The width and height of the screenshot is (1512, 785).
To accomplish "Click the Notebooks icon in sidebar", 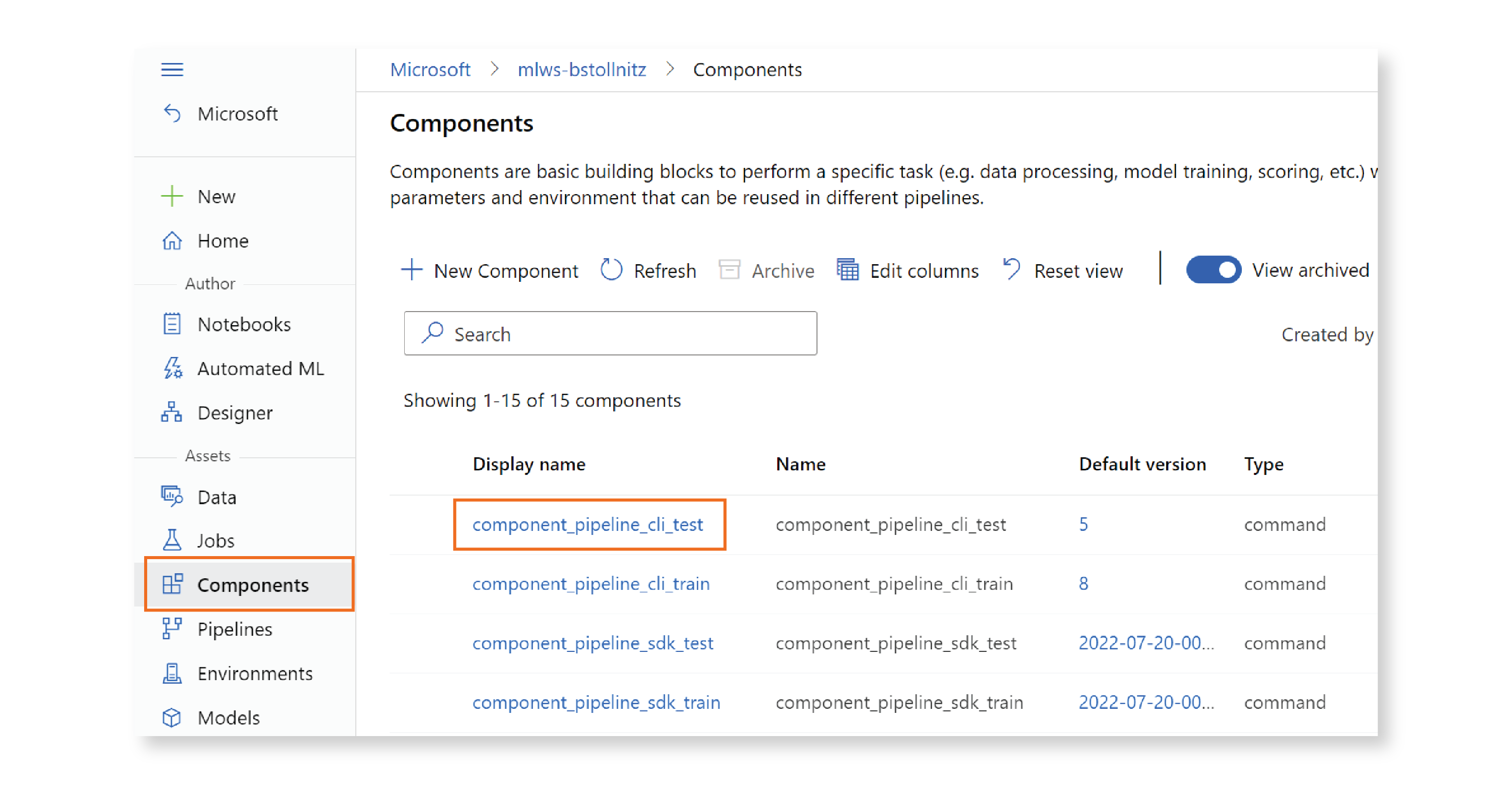I will [x=172, y=324].
